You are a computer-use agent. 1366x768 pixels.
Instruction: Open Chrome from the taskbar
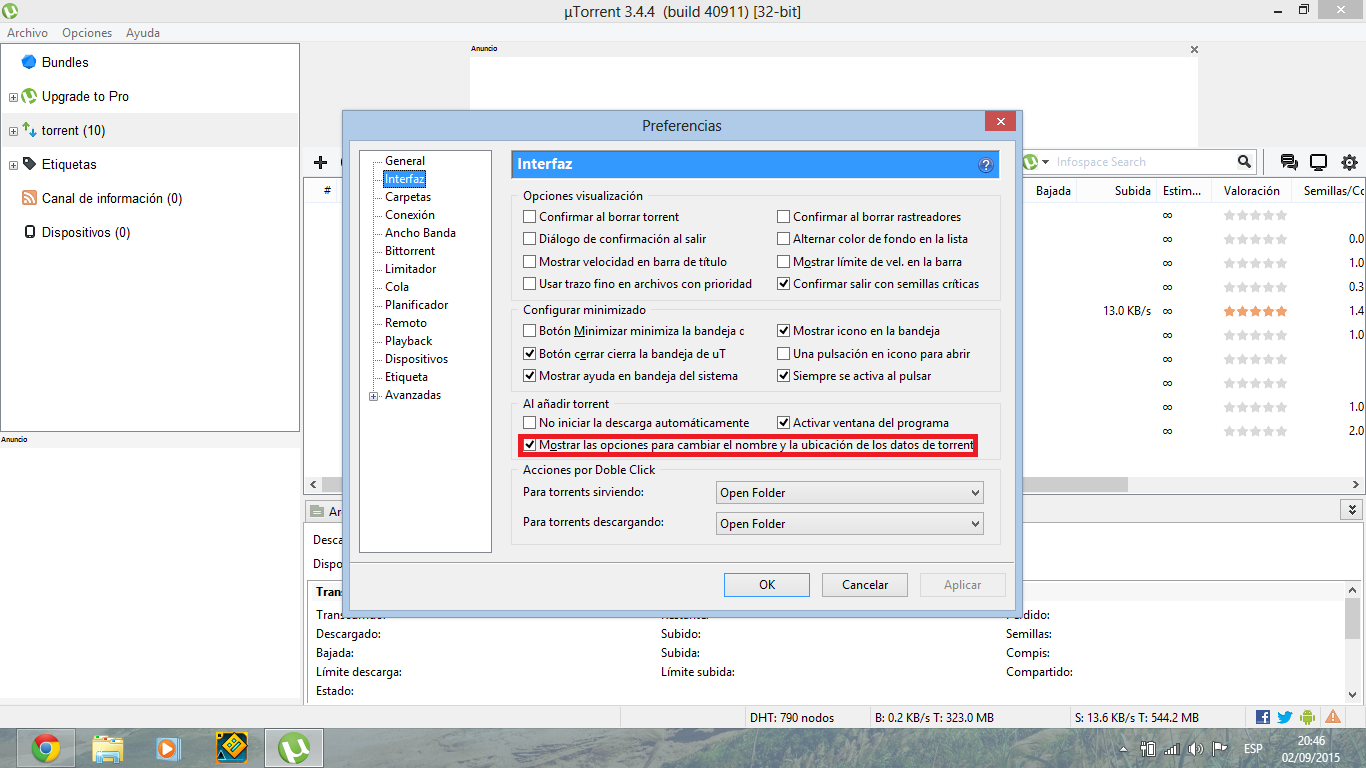tap(46, 748)
